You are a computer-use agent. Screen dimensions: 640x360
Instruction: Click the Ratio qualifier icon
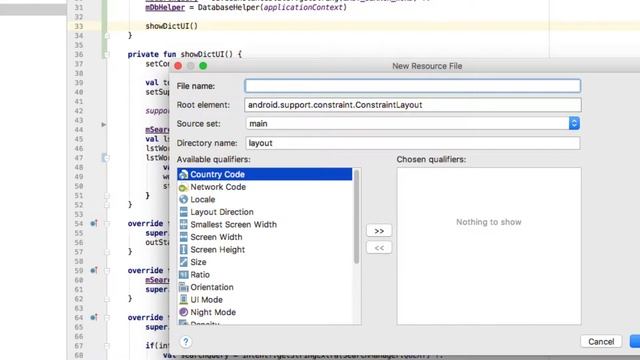coord(183,275)
